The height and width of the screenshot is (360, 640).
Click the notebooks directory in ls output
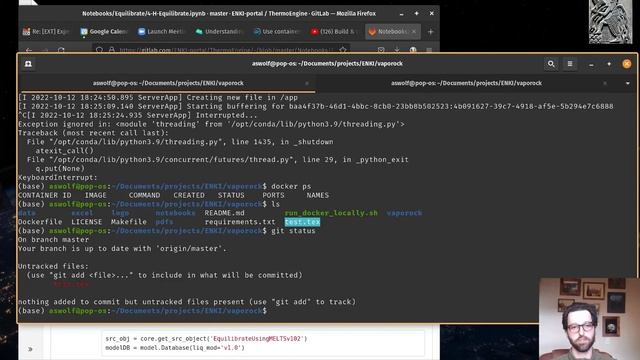(176, 213)
